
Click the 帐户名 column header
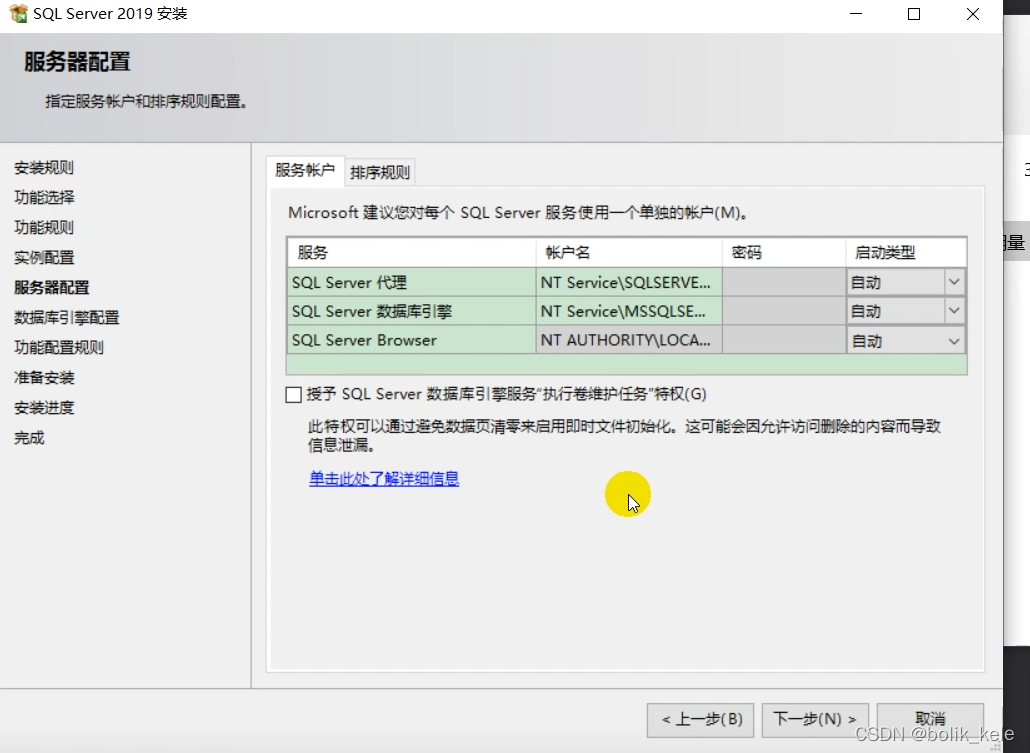pos(629,252)
